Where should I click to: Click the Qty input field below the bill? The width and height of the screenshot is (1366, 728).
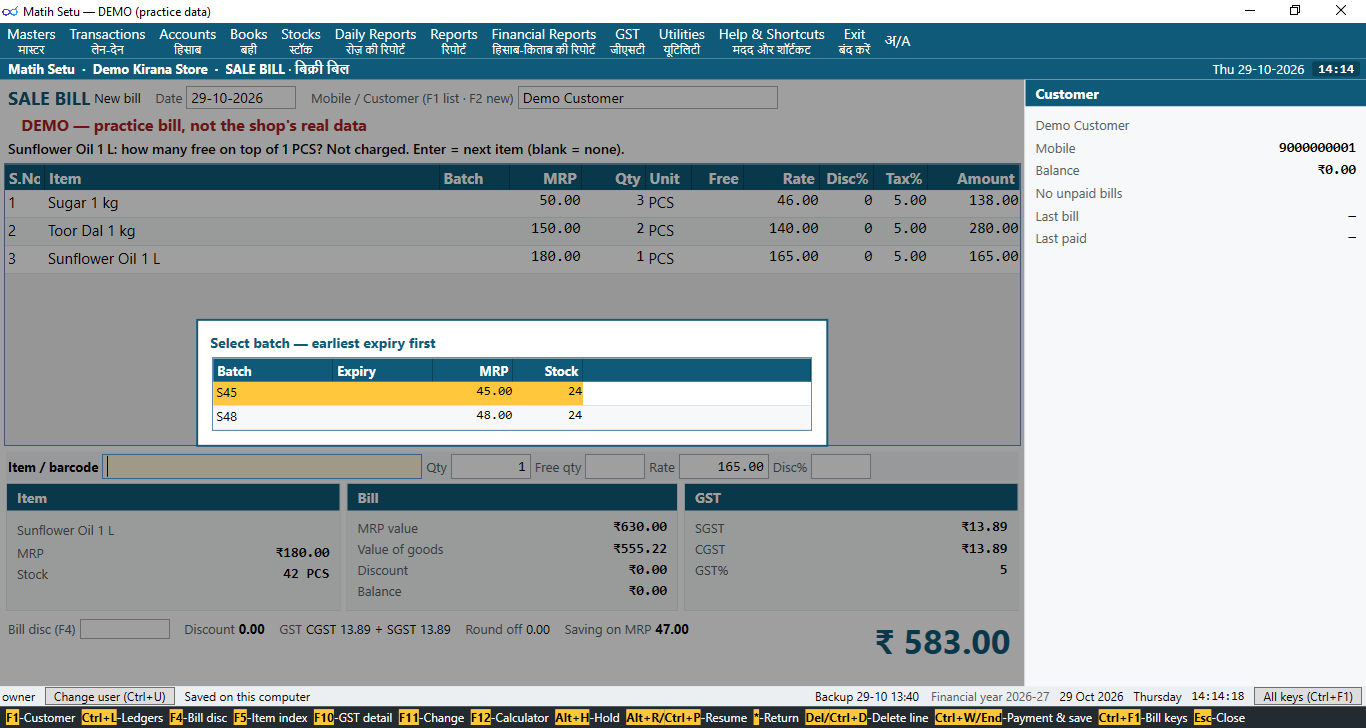(x=491, y=467)
